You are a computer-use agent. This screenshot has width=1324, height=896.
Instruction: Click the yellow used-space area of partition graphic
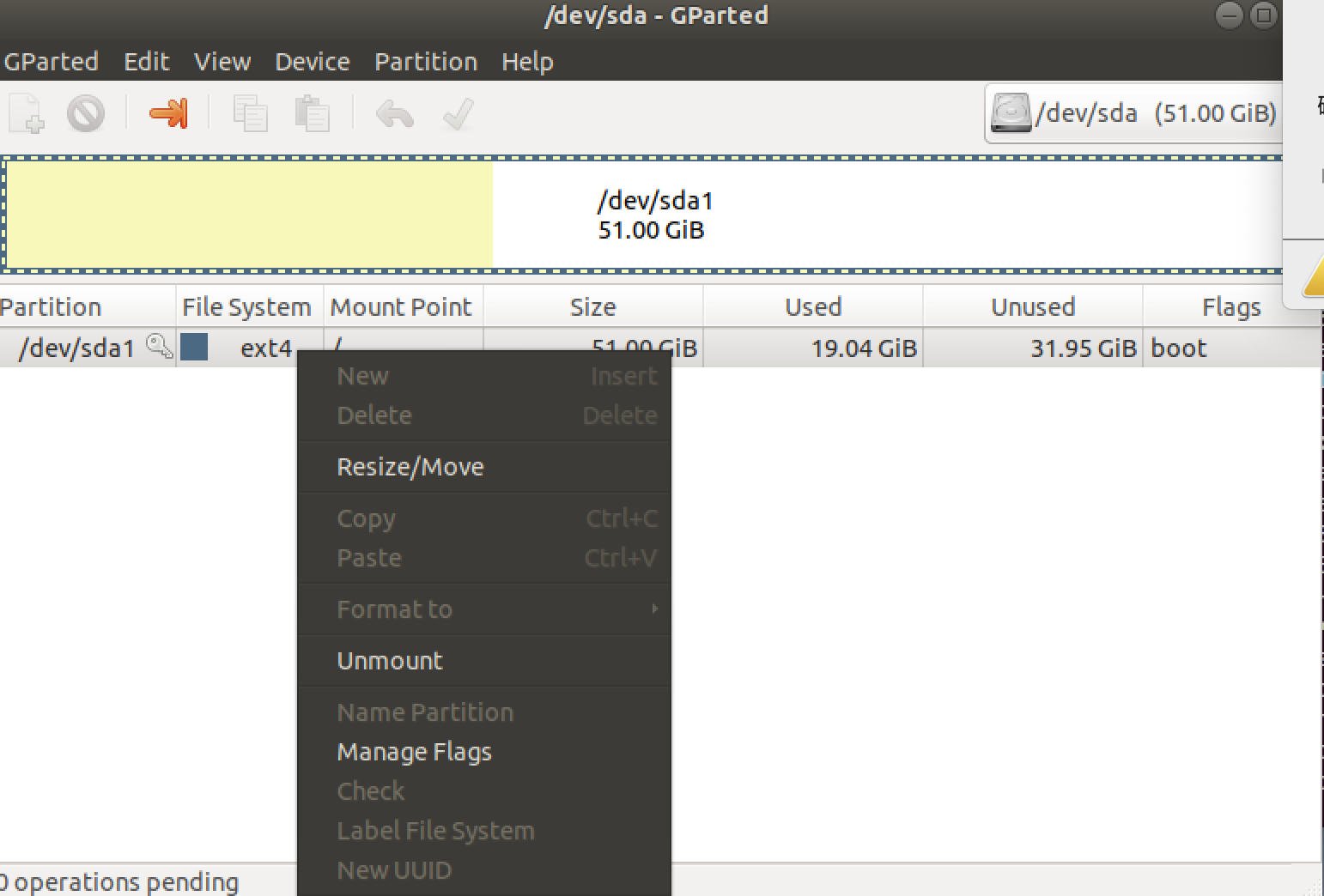pos(249,215)
